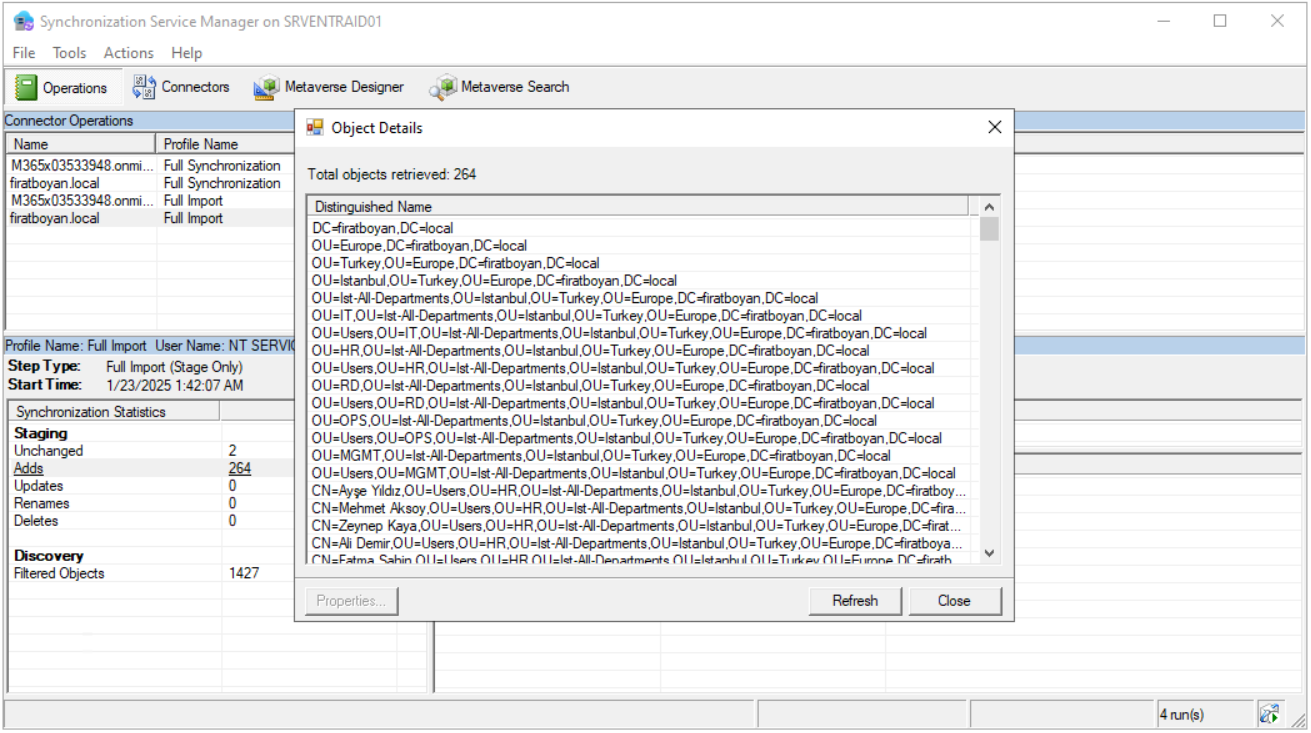Click the Unchanged statistics row
Viewport: 1311px width, 733px height.
coord(150,451)
